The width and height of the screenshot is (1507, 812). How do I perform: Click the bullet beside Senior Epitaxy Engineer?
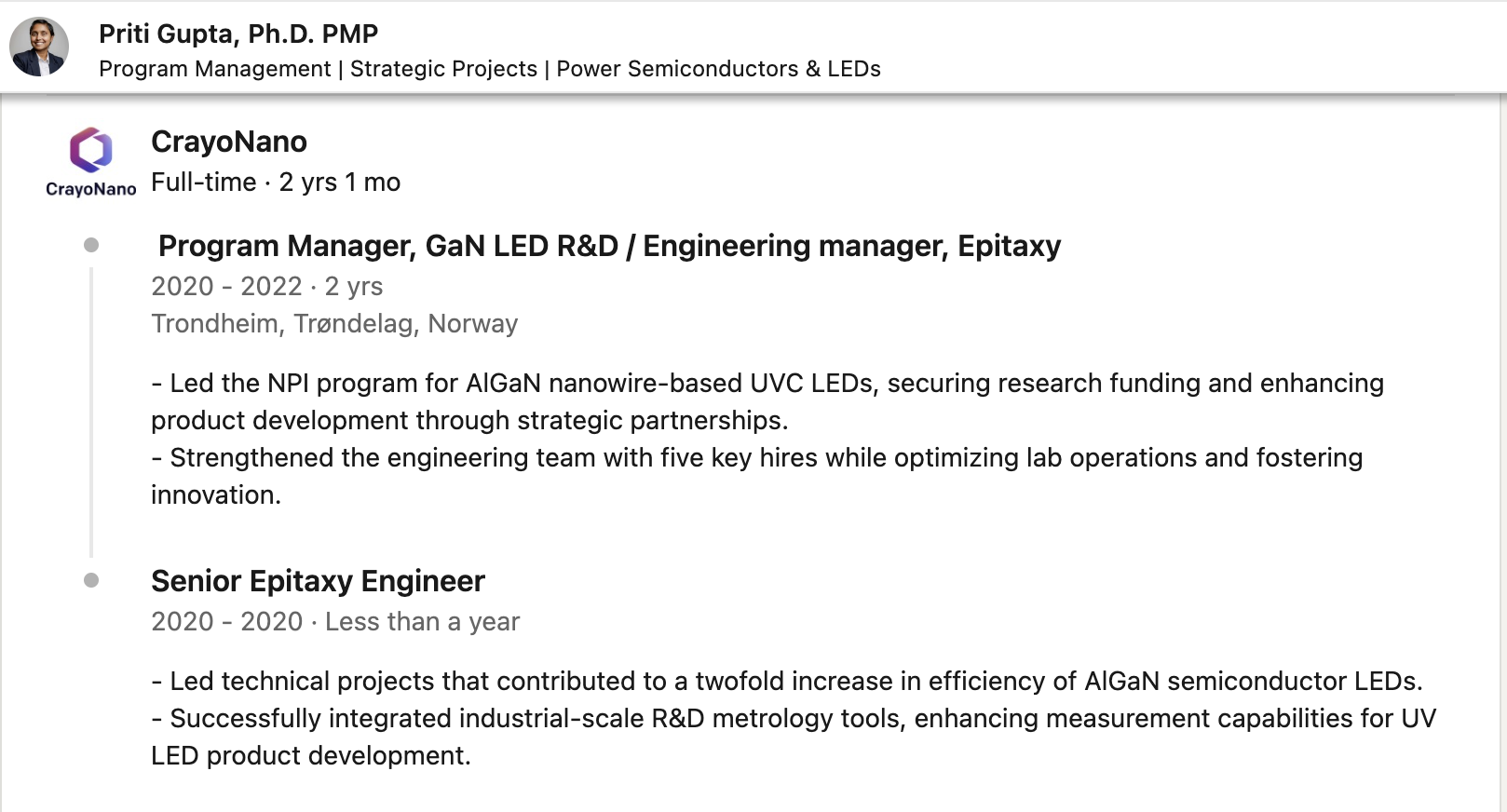[x=91, y=580]
